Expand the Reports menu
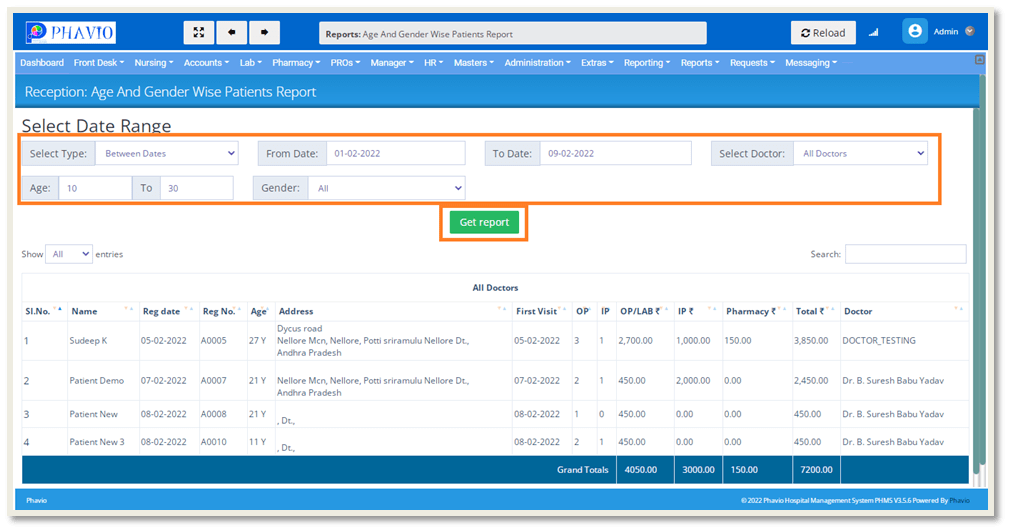Screen dimensions: 1009x531 (700, 62)
